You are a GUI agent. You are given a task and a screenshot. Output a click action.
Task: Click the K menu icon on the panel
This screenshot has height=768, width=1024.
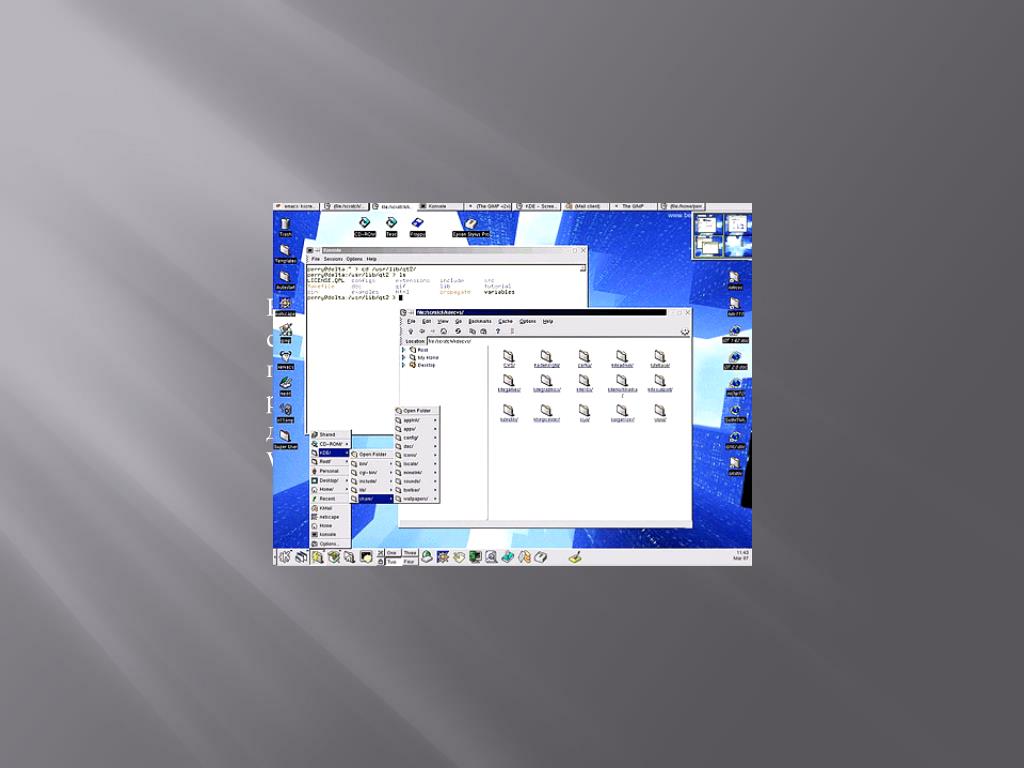click(285, 557)
